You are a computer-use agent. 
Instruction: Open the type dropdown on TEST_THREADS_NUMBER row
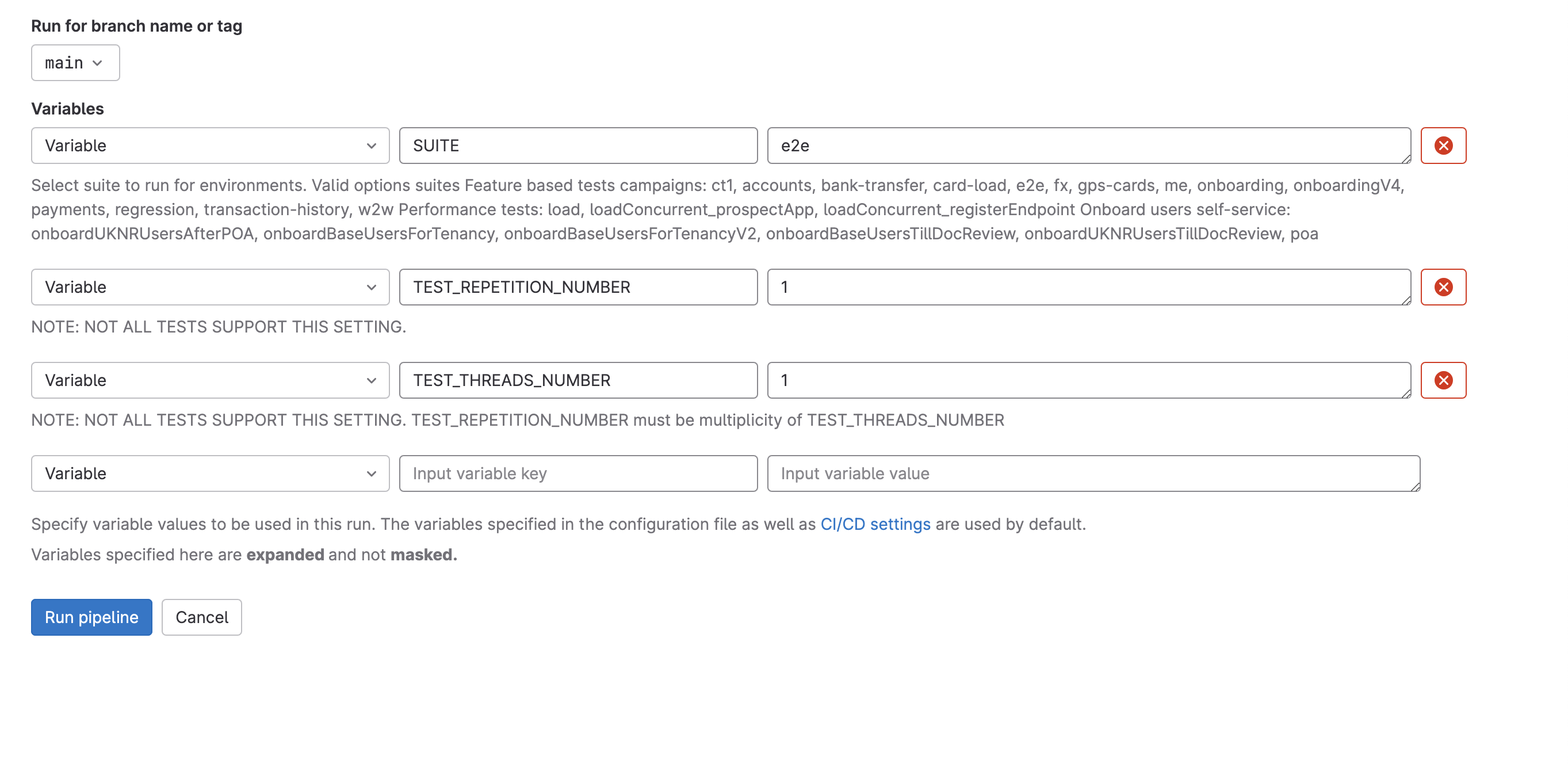point(210,380)
